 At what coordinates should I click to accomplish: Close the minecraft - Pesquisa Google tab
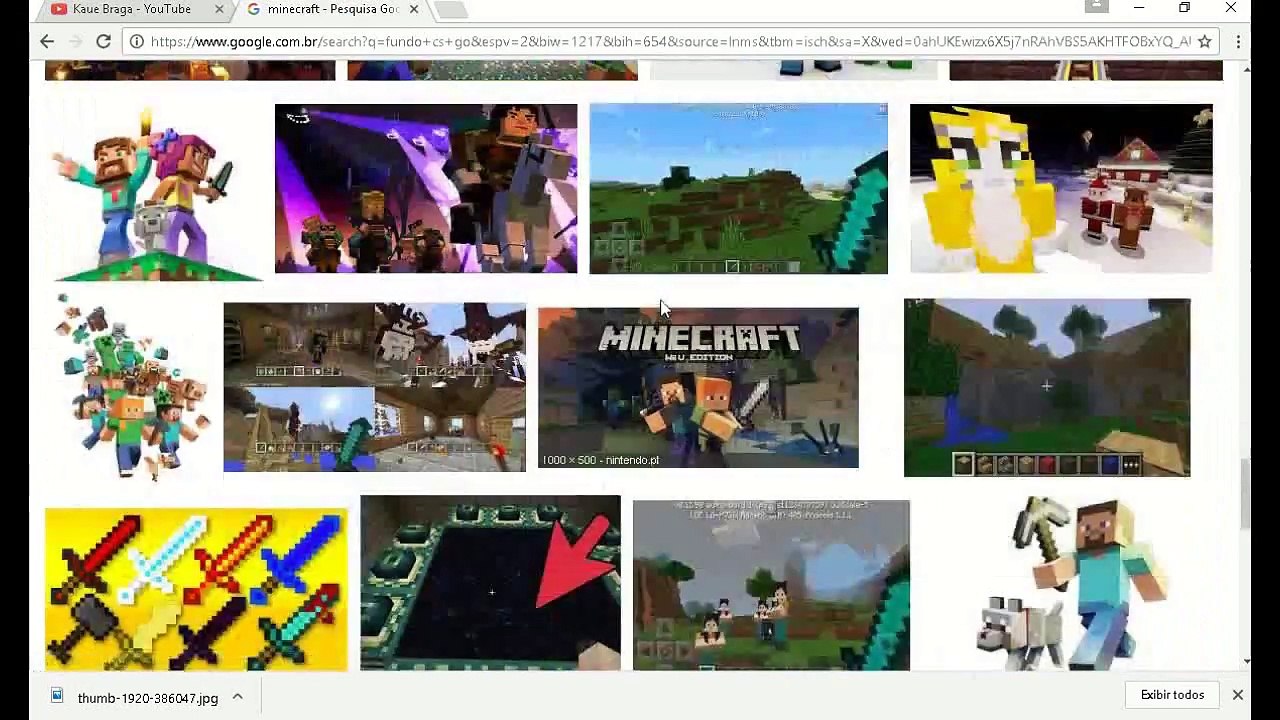pyautogui.click(x=414, y=9)
